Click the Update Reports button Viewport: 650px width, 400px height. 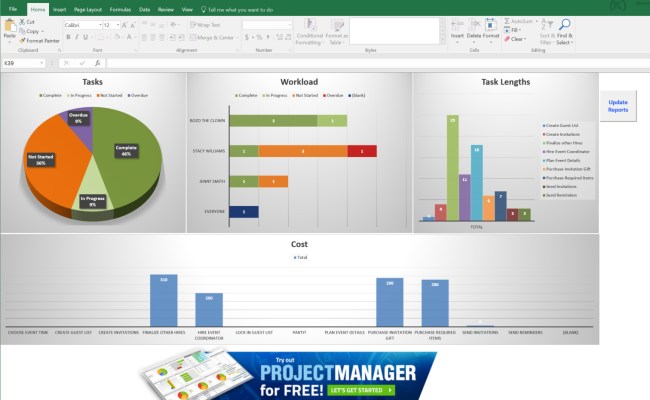(618, 106)
